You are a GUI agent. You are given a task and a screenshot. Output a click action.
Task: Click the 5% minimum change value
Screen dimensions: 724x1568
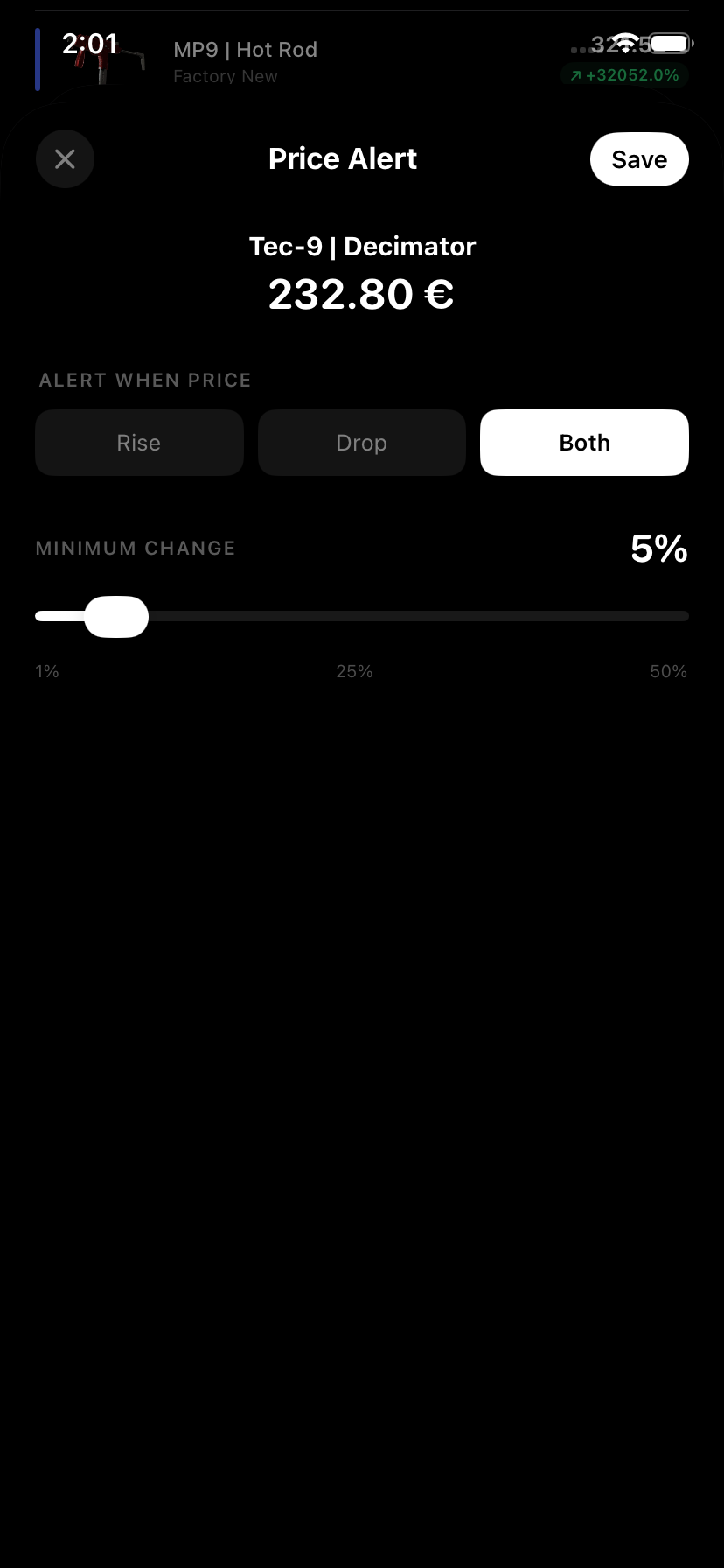point(658,549)
